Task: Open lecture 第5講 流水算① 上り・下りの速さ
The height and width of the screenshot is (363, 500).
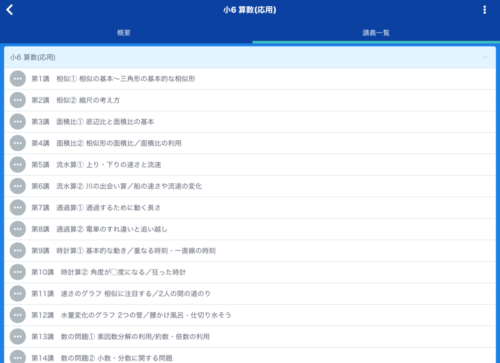Action: (x=250, y=165)
